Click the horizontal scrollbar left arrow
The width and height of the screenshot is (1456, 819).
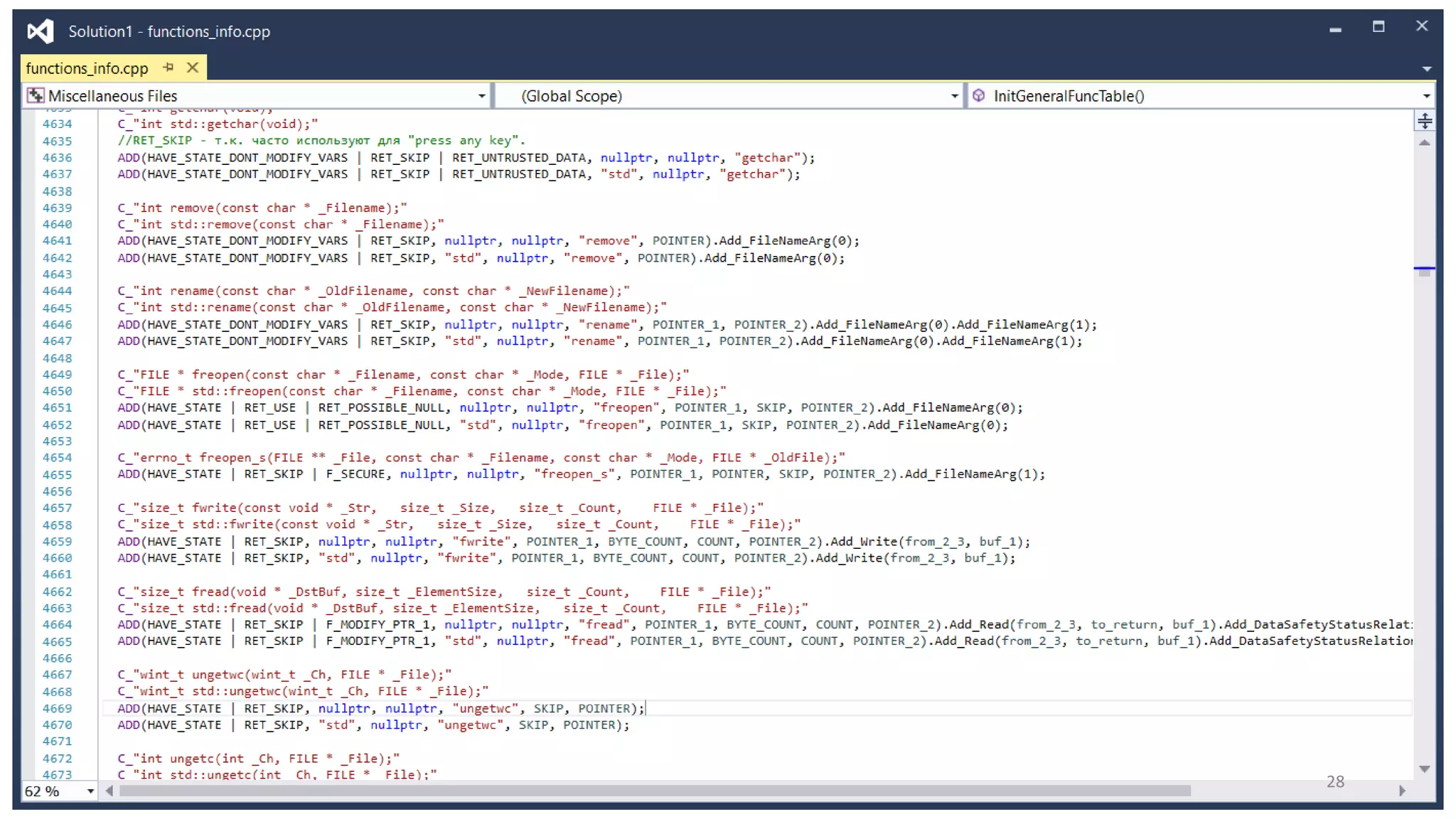109,791
